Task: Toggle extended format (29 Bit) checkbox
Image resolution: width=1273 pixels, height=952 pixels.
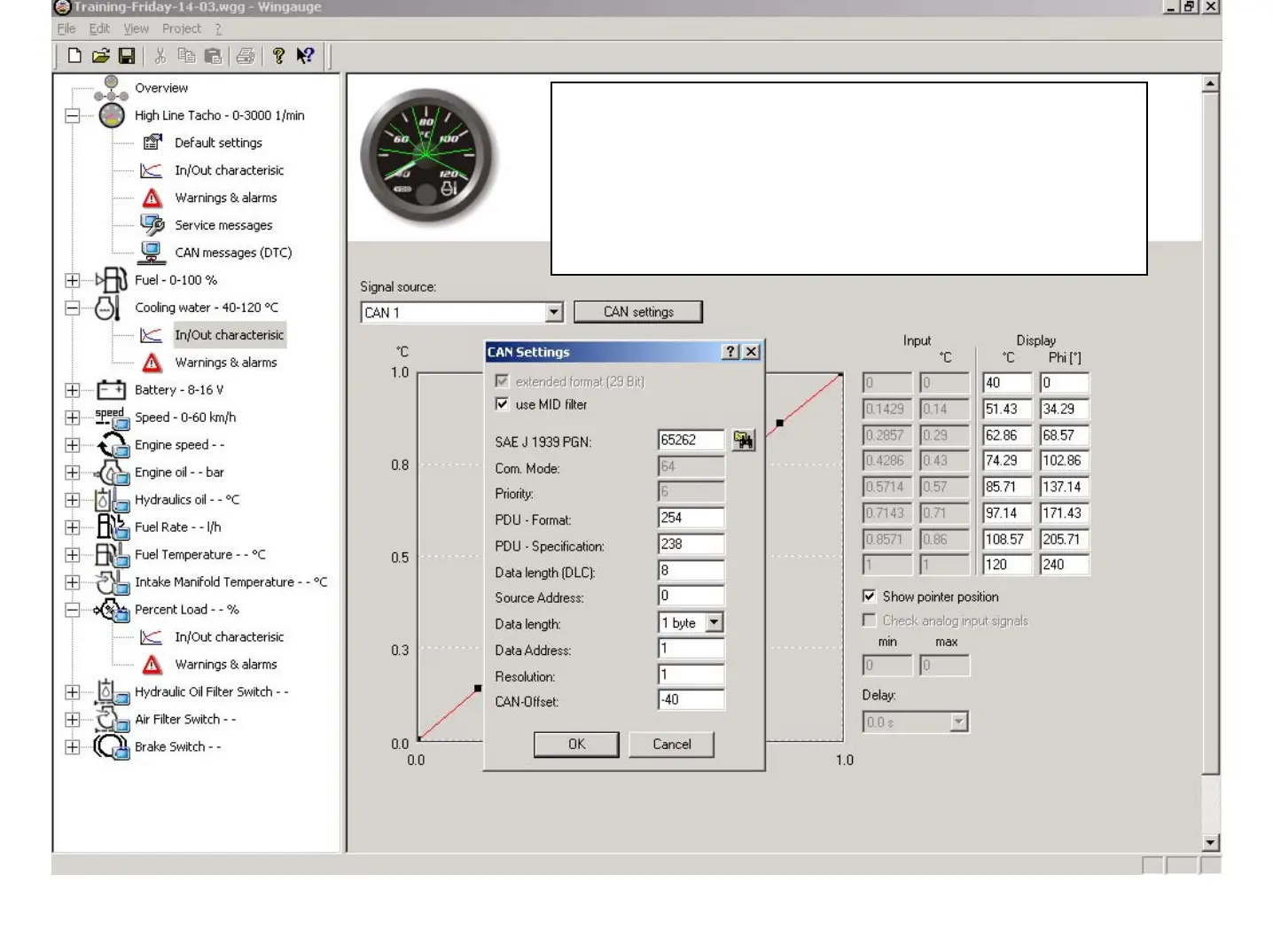Action: 503,381
